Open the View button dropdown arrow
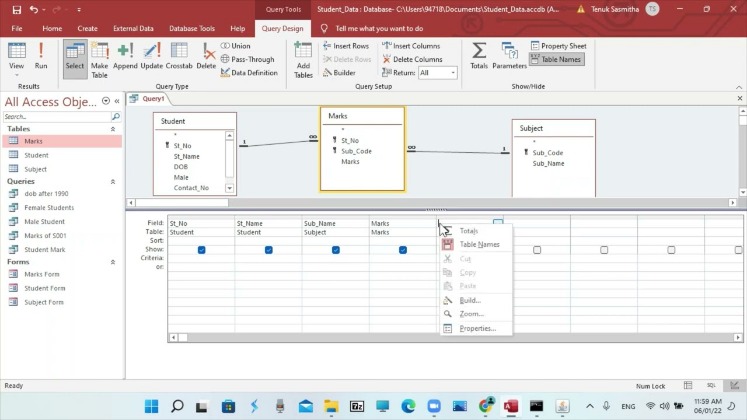Viewport: 747px width, 420px height. click(16, 74)
